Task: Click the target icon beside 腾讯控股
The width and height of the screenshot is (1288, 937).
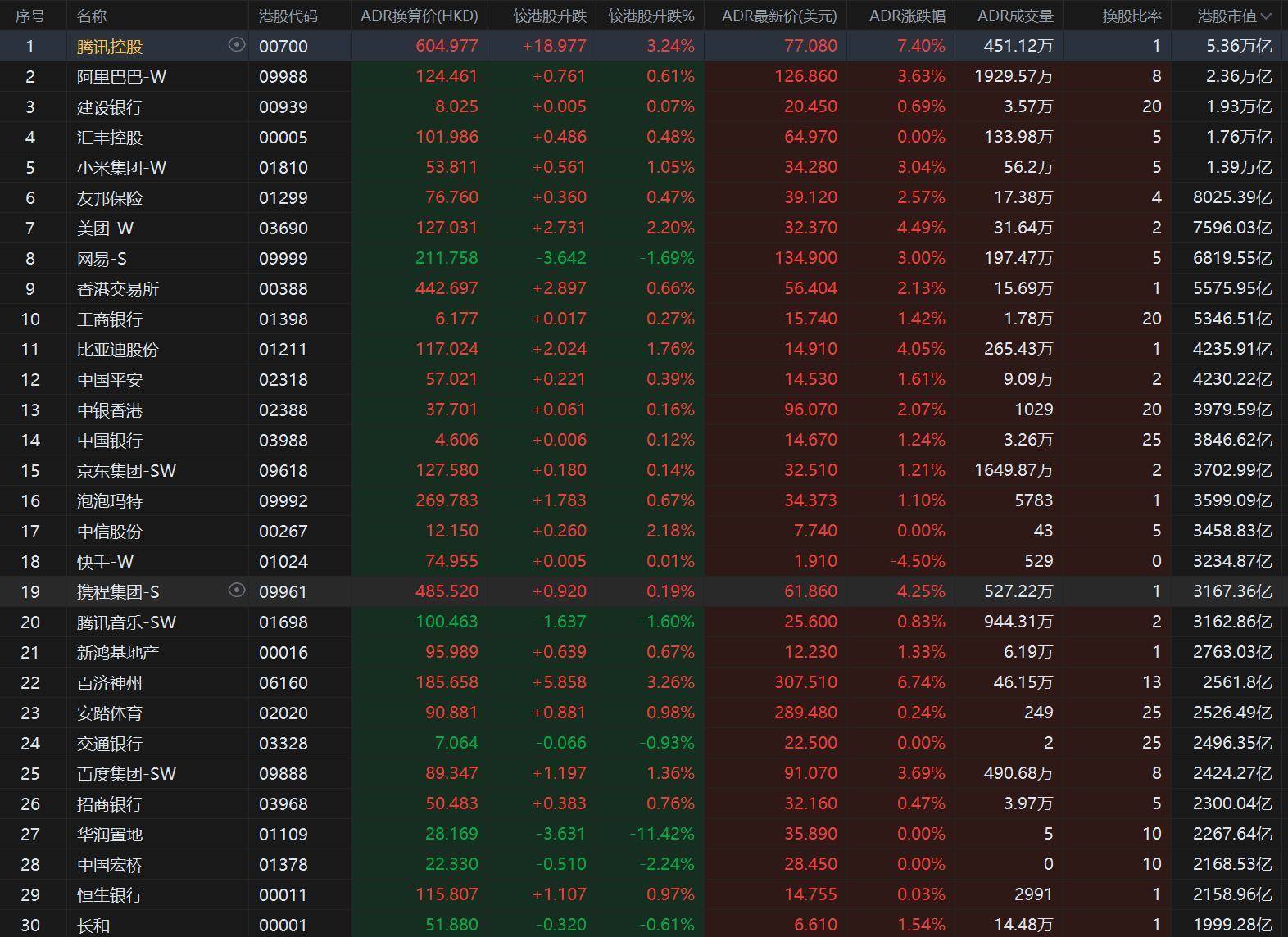Action: point(237,45)
